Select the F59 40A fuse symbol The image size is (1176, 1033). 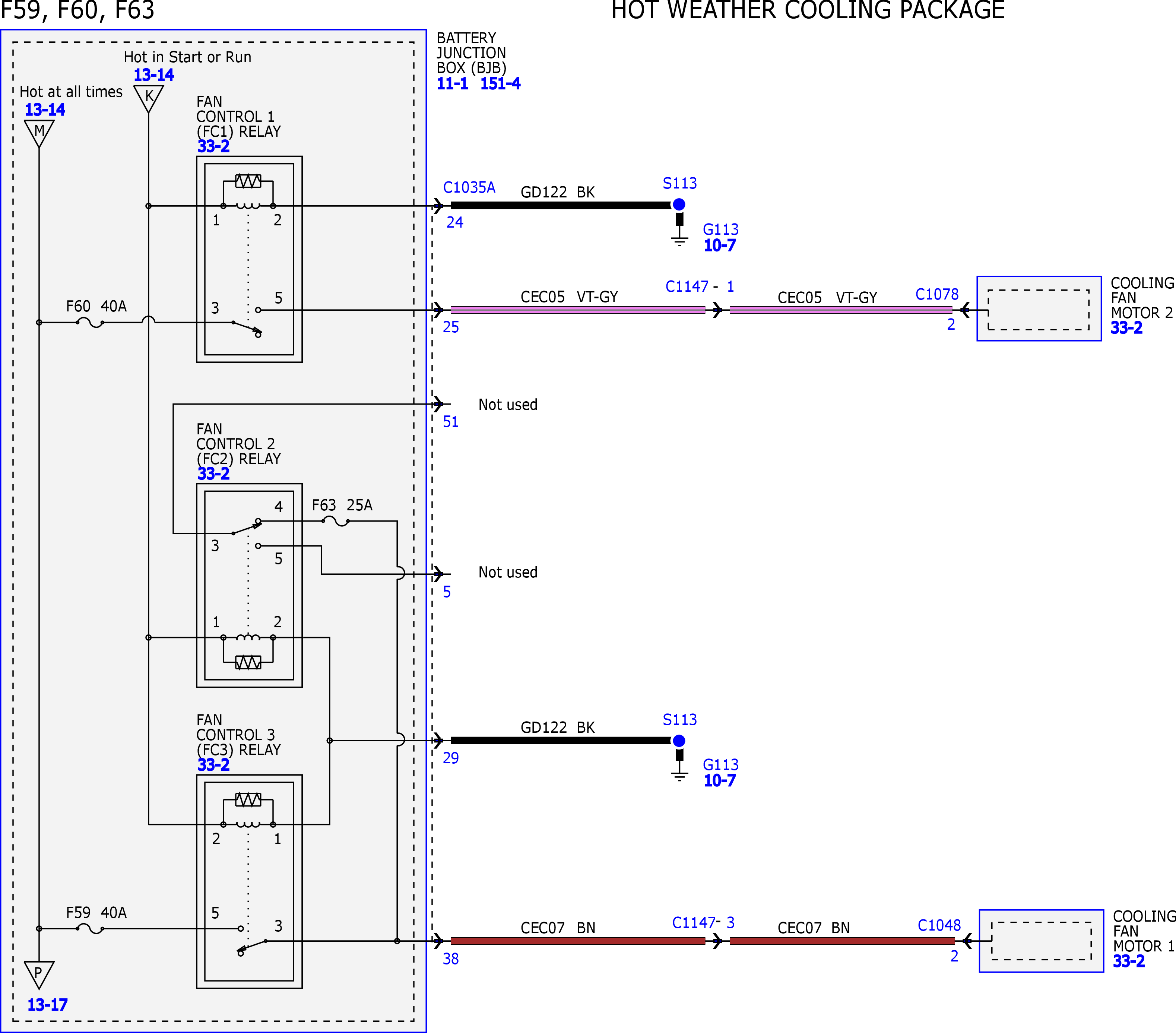90,929
